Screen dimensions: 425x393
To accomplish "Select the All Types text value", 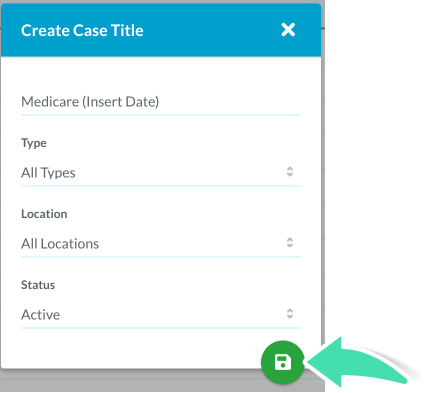I will pyautogui.click(x=48, y=173).
